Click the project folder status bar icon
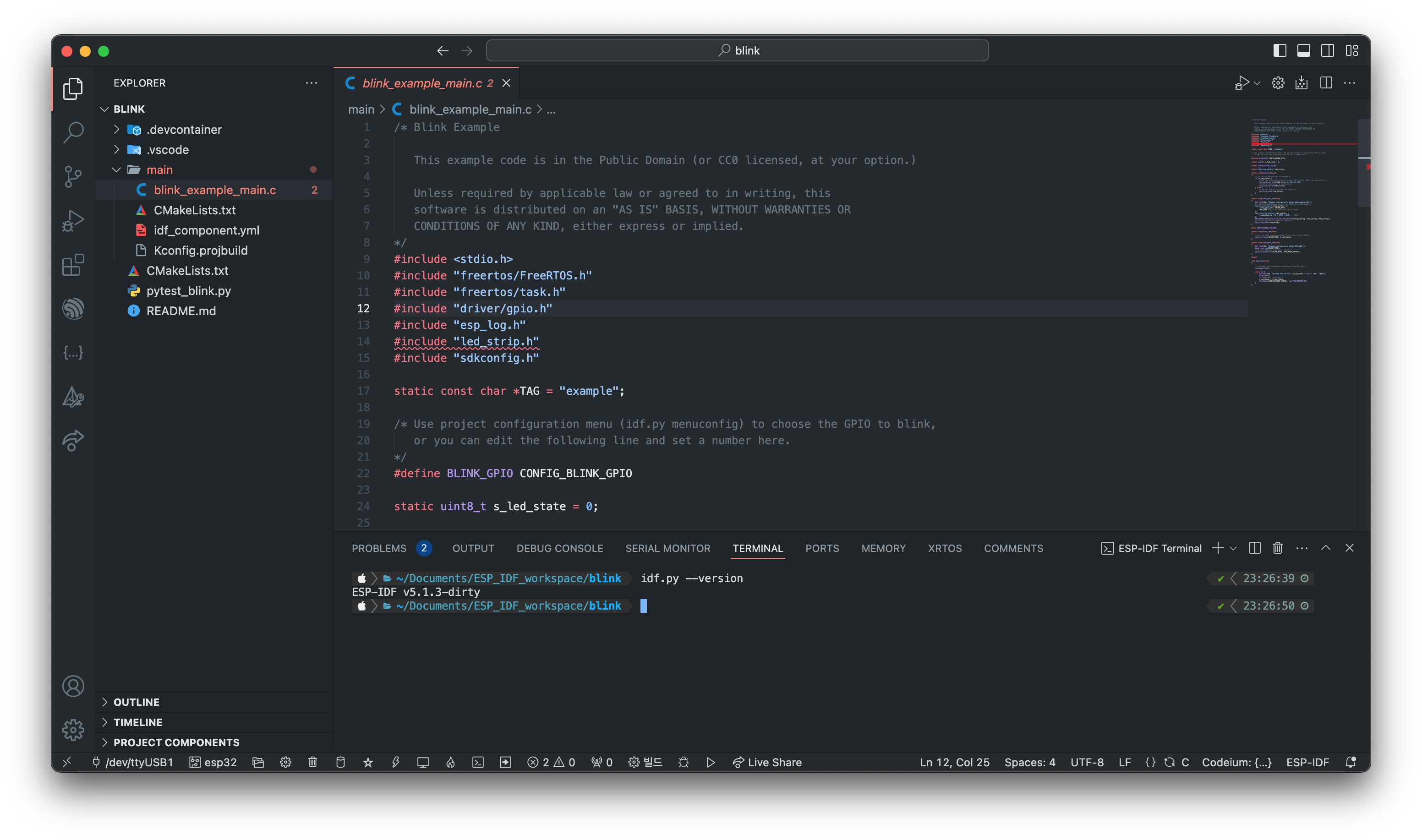1422x840 pixels. coord(258,763)
